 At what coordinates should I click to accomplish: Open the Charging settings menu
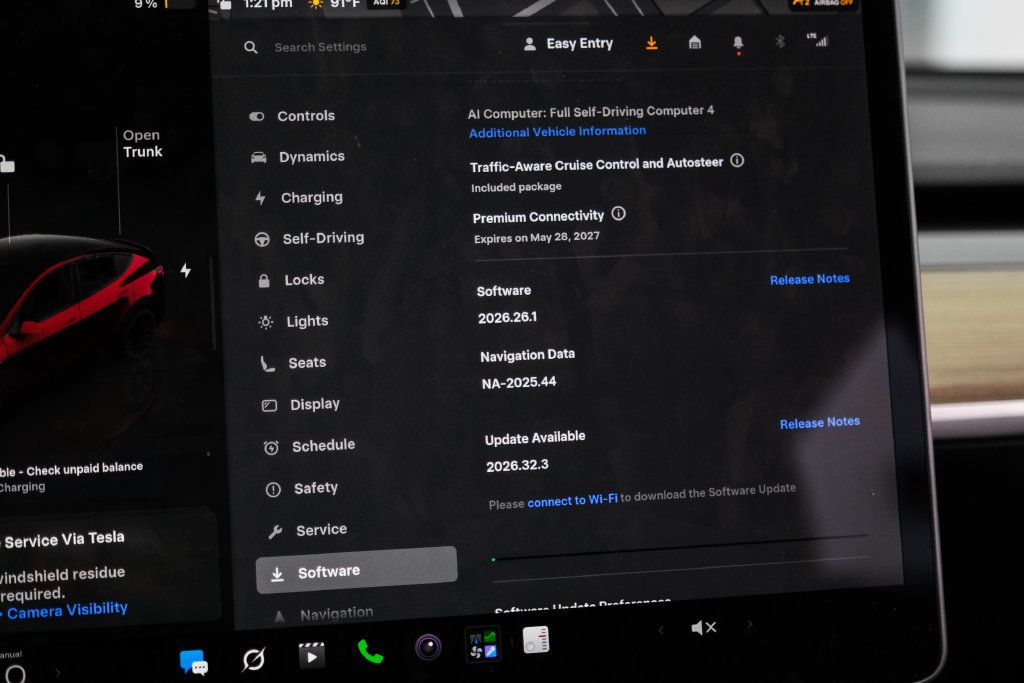299,197
